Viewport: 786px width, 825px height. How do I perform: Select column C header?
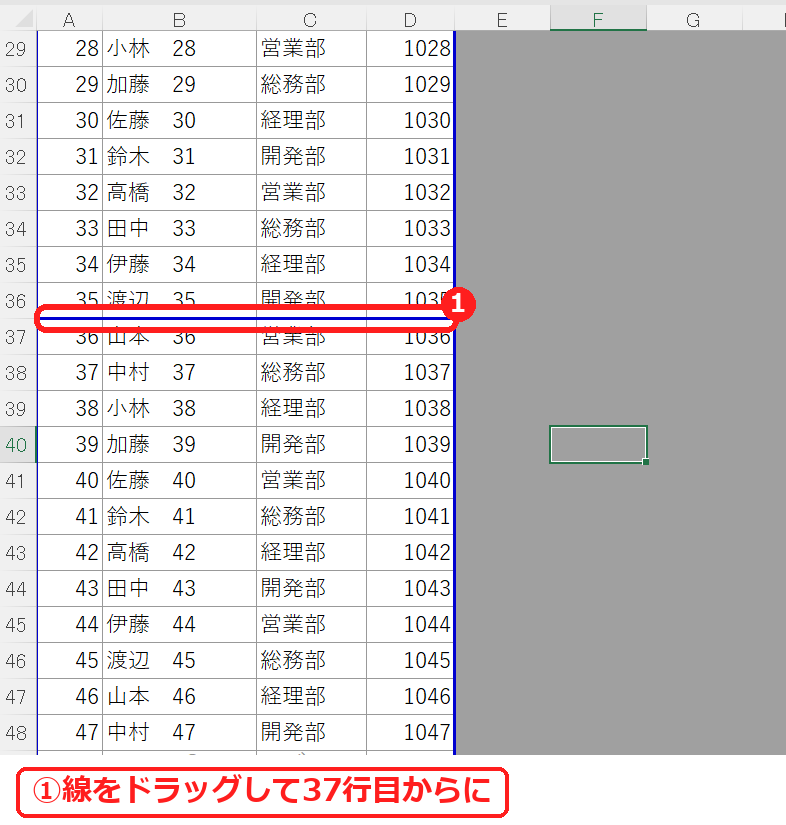pyautogui.click(x=311, y=19)
